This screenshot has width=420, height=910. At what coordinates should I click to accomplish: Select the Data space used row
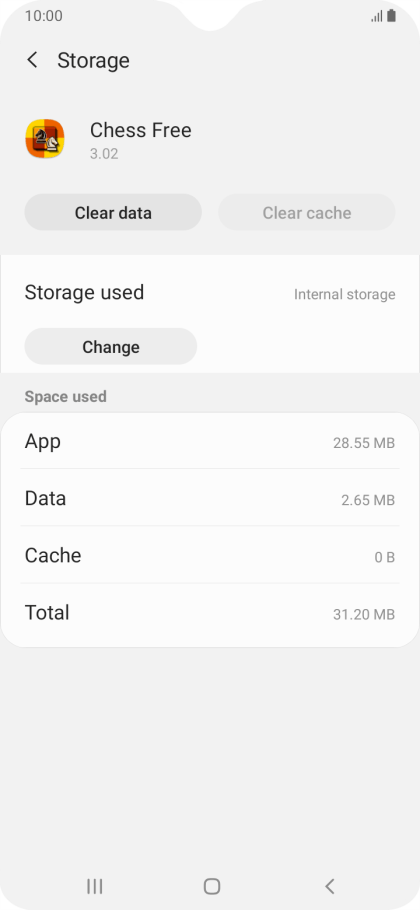point(210,499)
